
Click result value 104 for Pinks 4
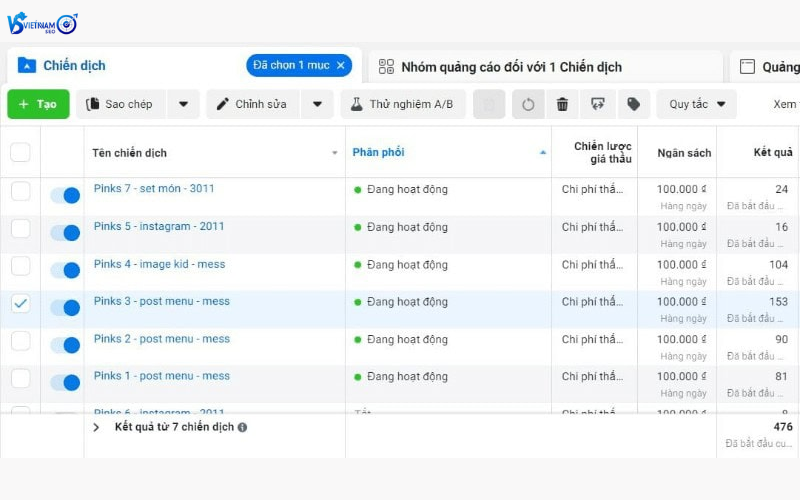[779, 265]
